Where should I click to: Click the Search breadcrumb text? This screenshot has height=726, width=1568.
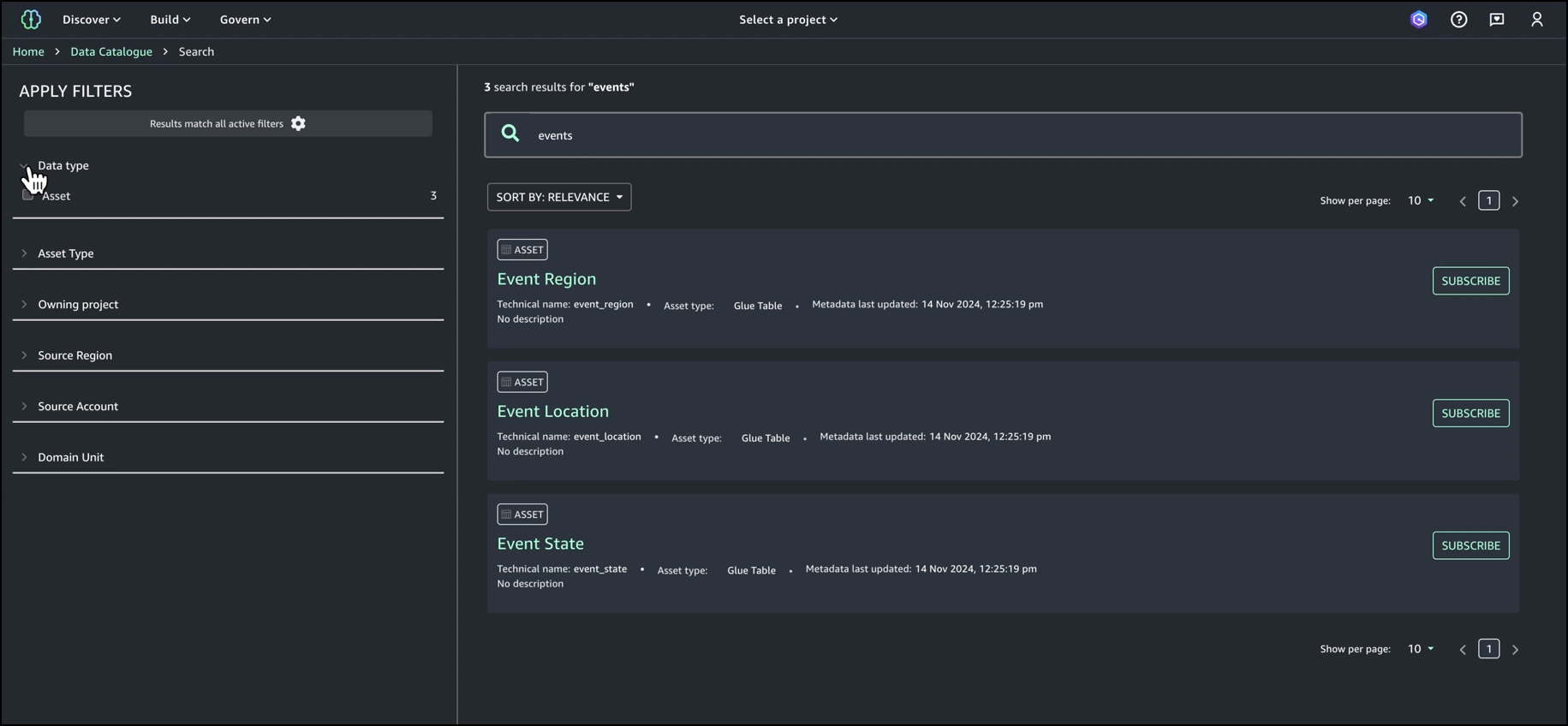click(x=196, y=51)
